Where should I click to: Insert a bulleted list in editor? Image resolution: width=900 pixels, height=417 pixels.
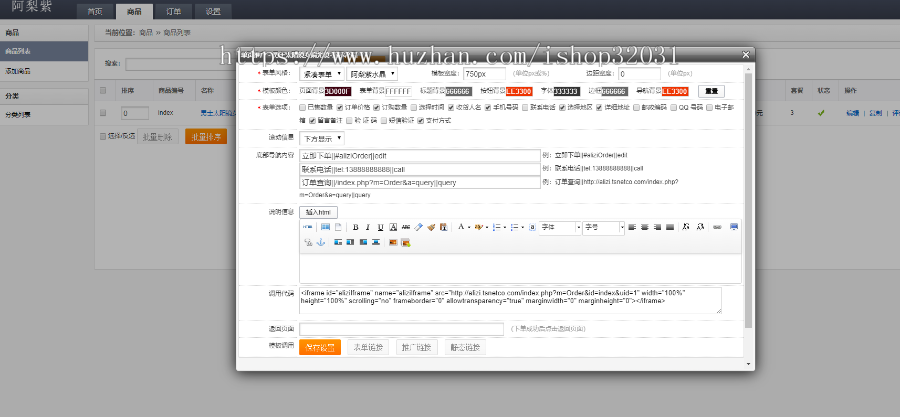pyautogui.click(x=514, y=227)
